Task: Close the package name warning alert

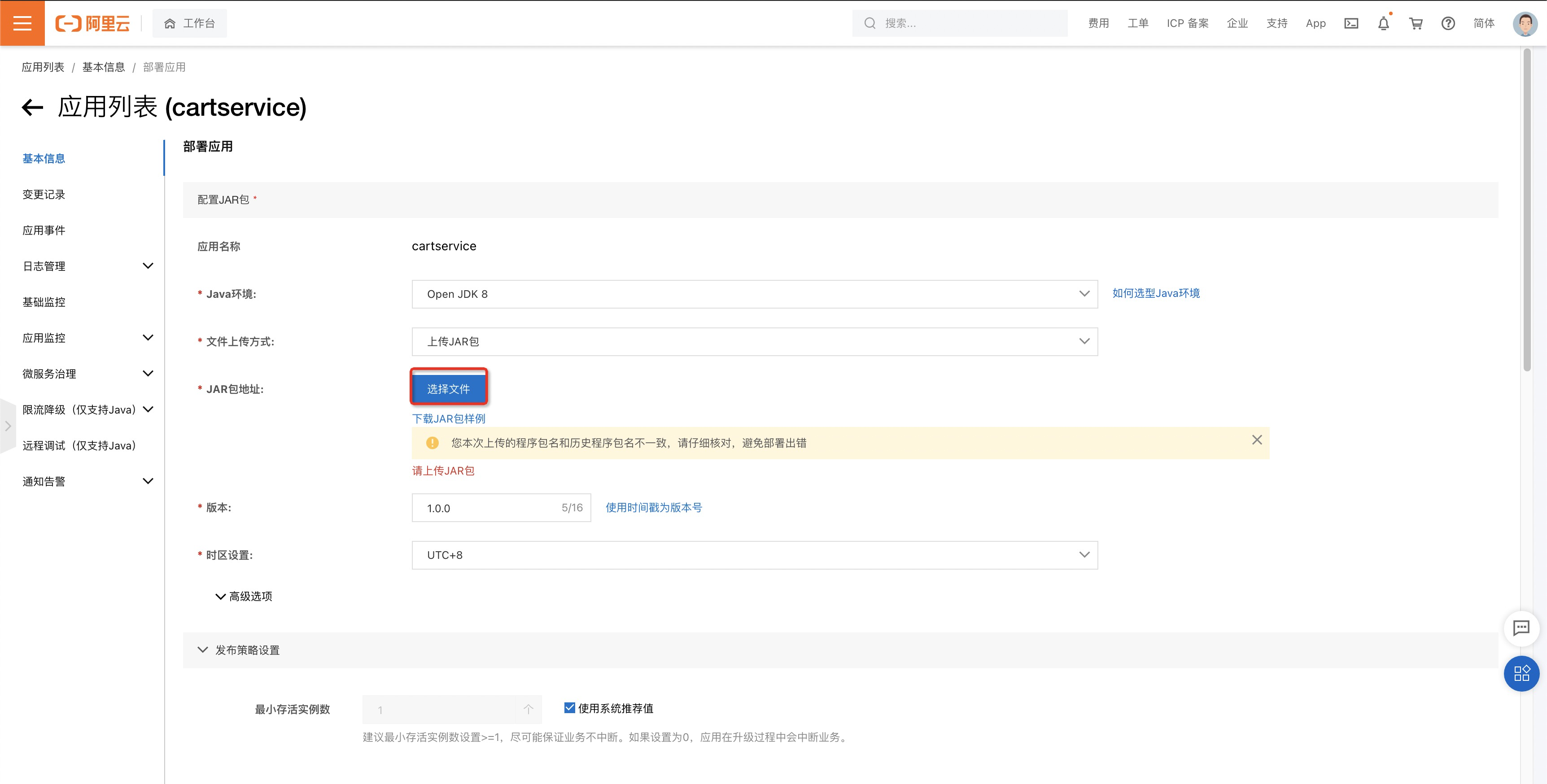Action: click(x=1257, y=440)
